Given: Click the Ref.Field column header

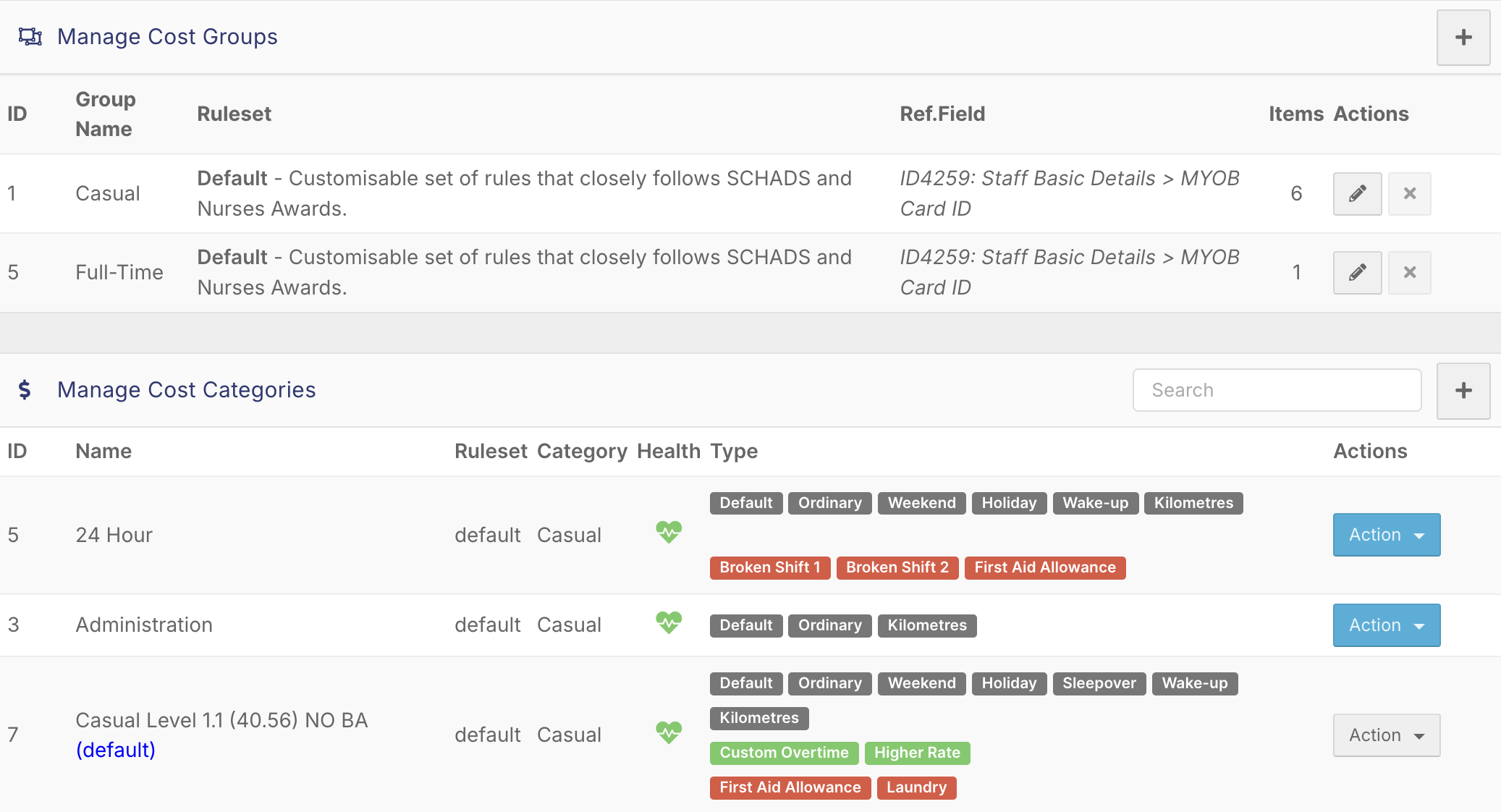Looking at the screenshot, I should (x=942, y=114).
